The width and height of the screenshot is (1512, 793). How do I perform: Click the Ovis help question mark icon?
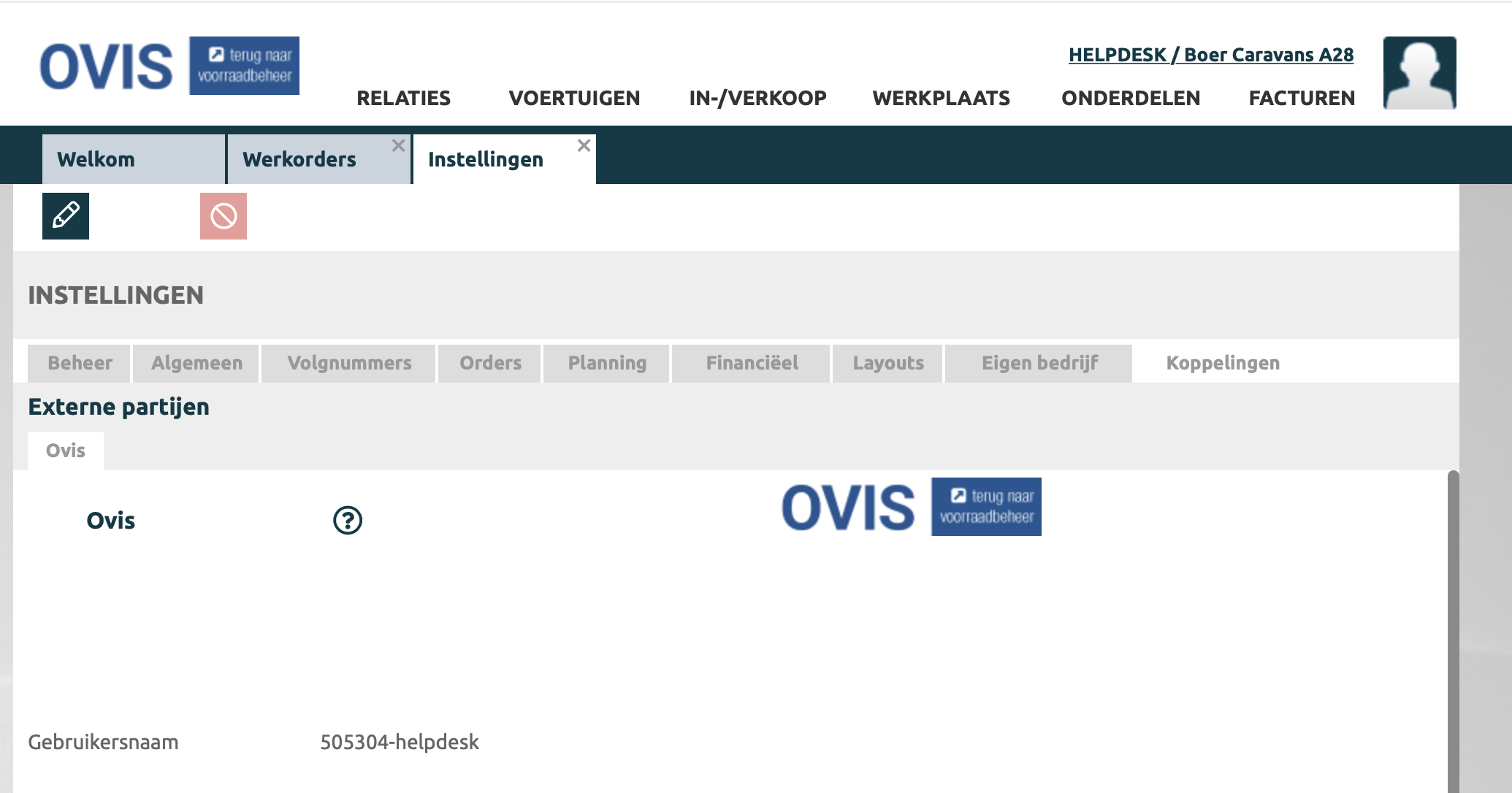(348, 521)
